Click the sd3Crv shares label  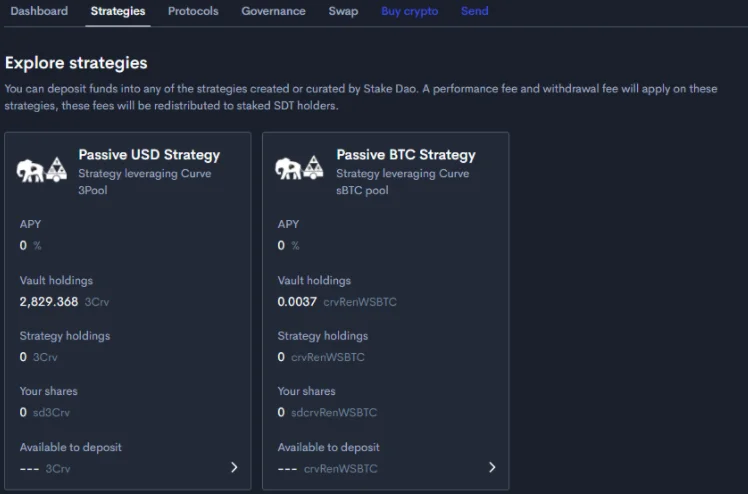coord(51,412)
